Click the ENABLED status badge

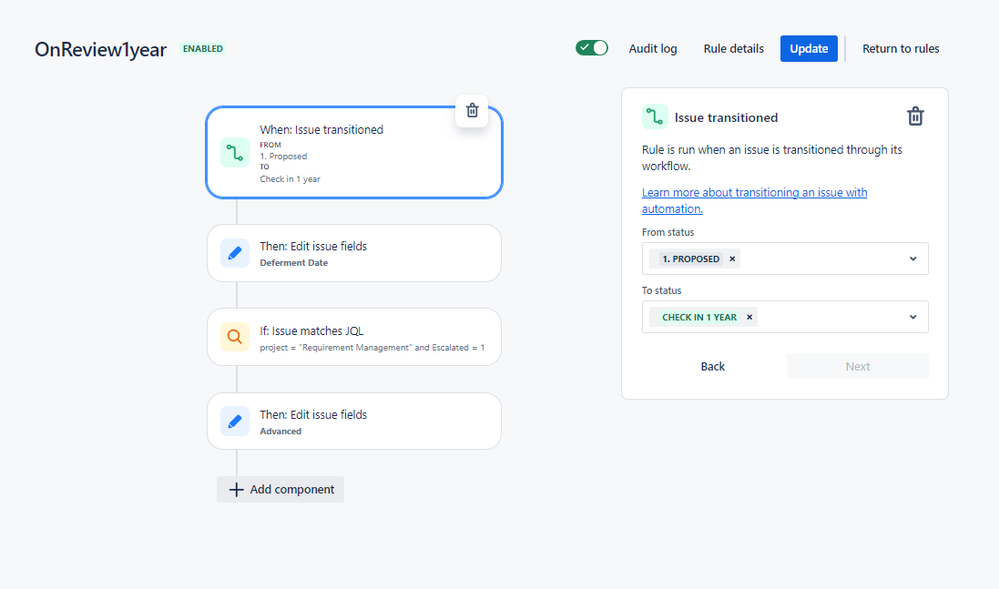pyautogui.click(x=203, y=48)
